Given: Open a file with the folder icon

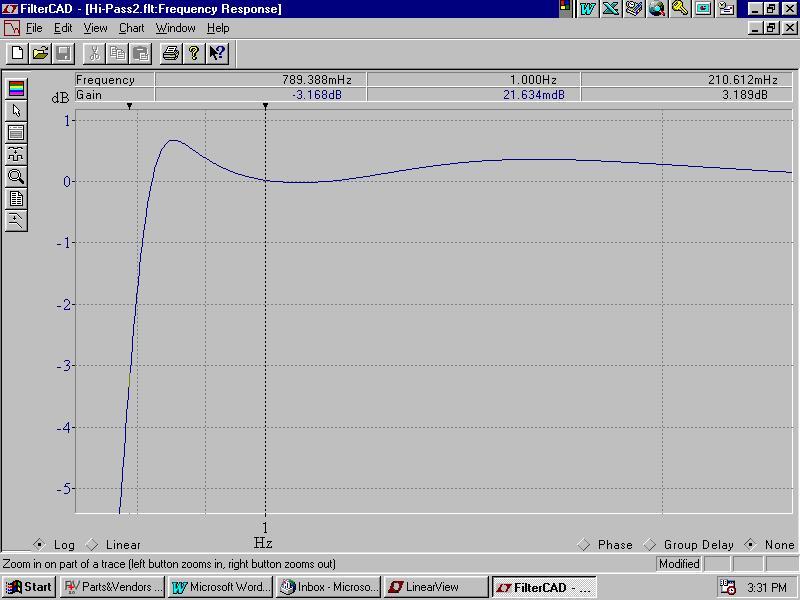Looking at the screenshot, I should (x=40, y=53).
